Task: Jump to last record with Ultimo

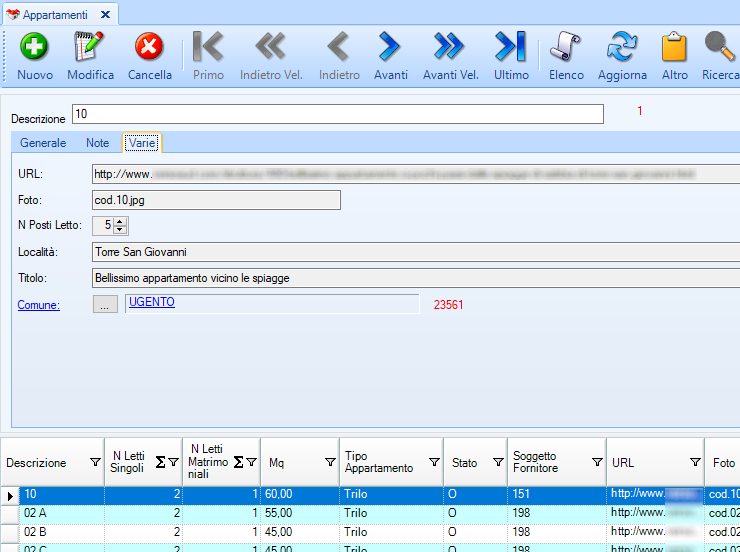Action: click(x=510, y=47)
